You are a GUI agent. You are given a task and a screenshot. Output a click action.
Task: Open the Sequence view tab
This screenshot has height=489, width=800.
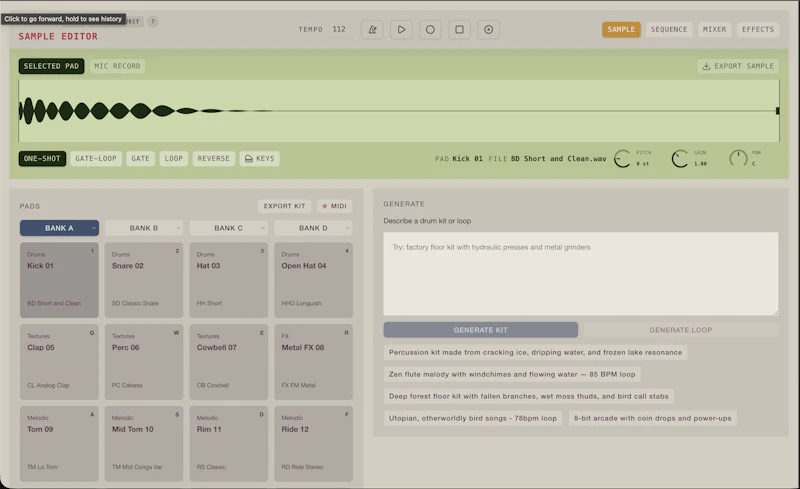pos(669,30)
